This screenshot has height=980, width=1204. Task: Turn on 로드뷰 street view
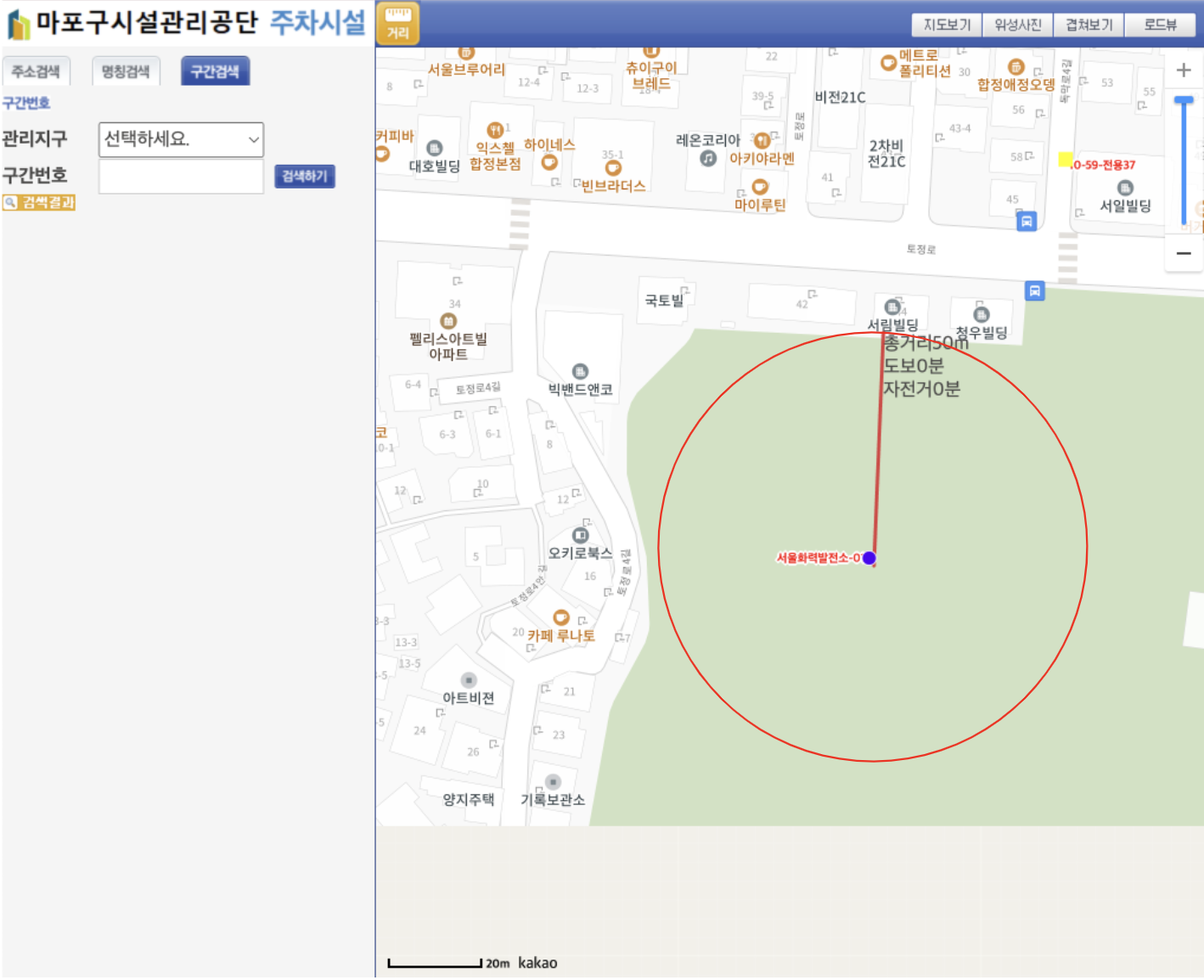(x=1160, y=25)
